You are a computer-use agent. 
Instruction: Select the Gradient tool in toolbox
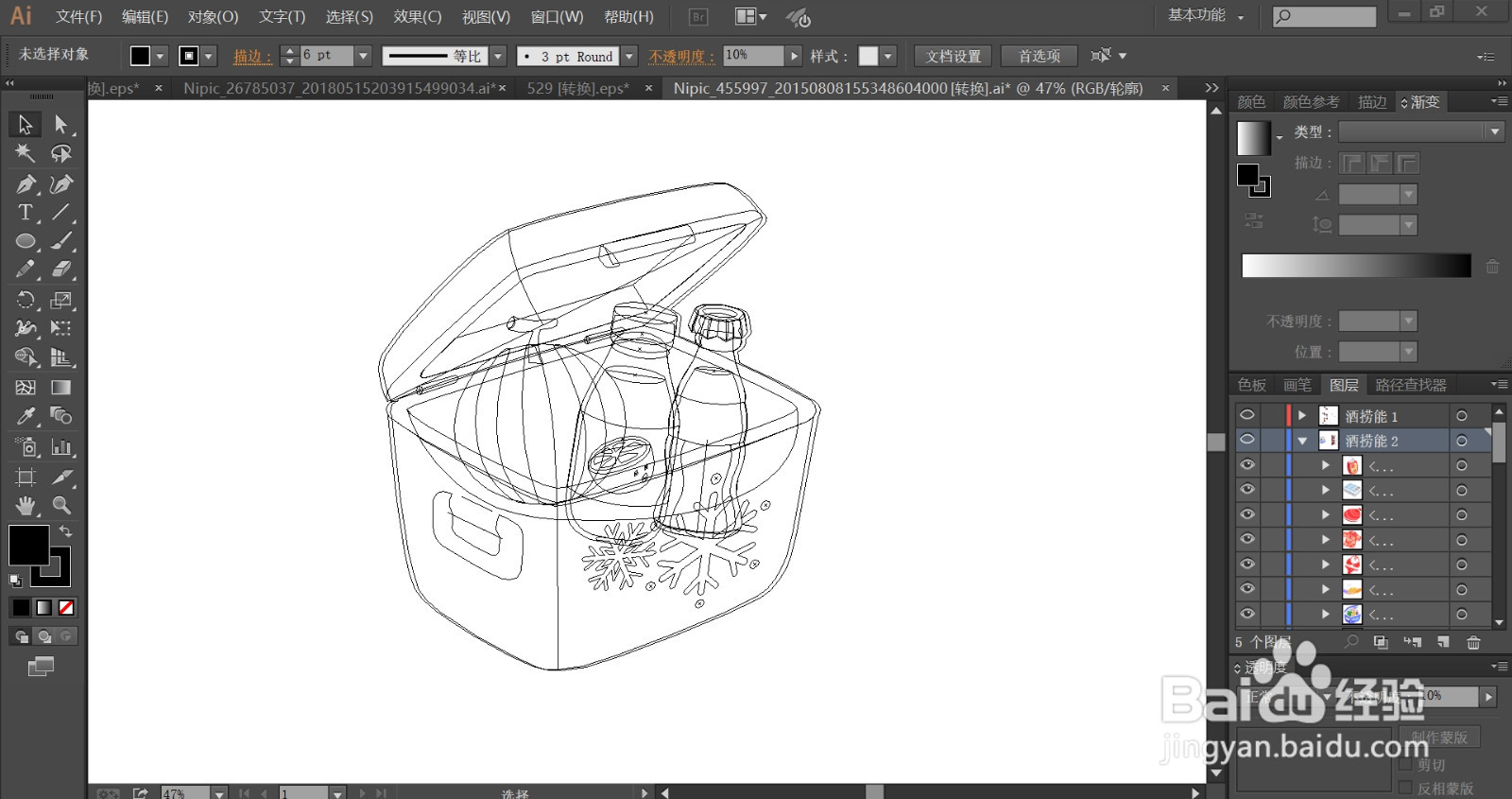coord(61,388)
